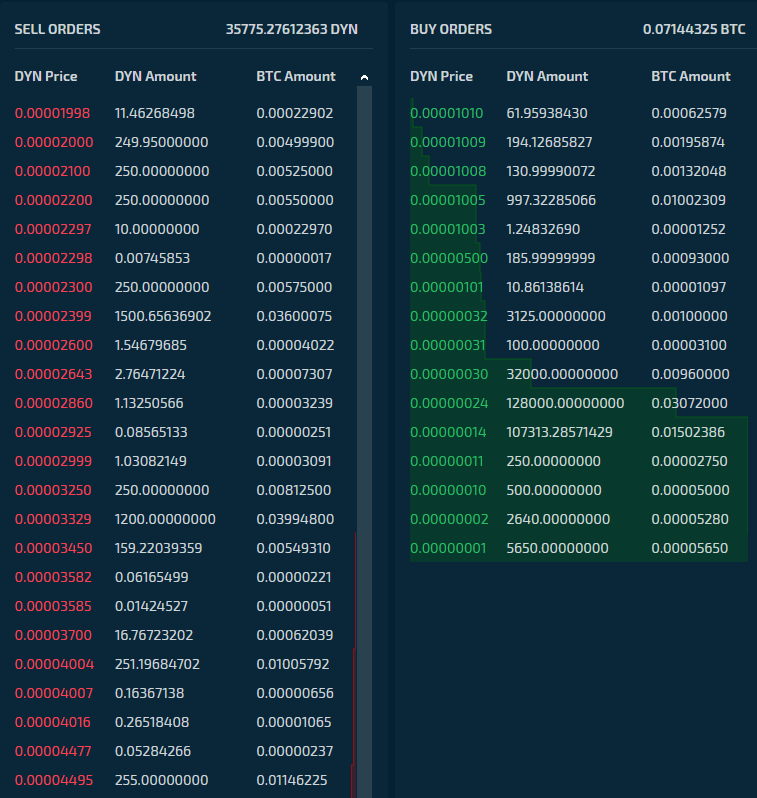Select sell order priced 0.00003582
This screenshot has width=757, height=798.
(x=185, y=577)
